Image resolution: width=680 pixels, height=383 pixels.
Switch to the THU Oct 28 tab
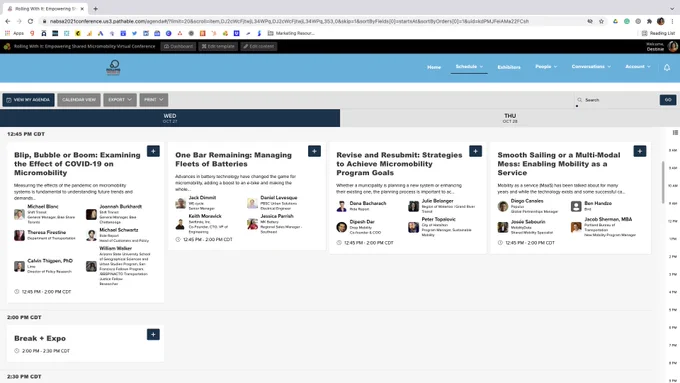[x=510, y=118]
